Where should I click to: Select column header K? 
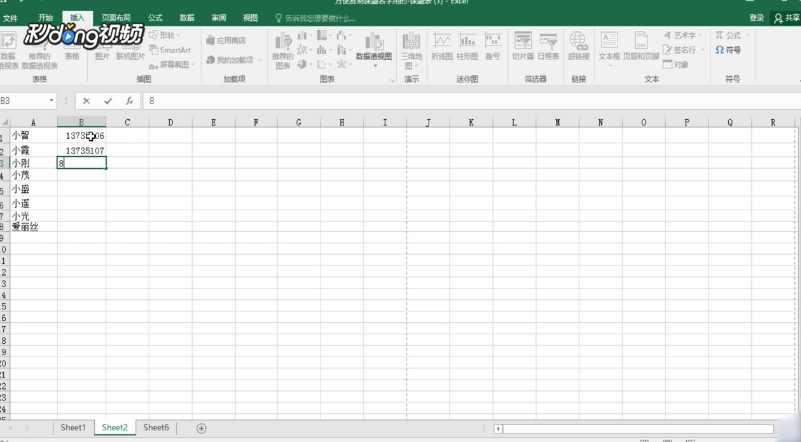point(471,122)
